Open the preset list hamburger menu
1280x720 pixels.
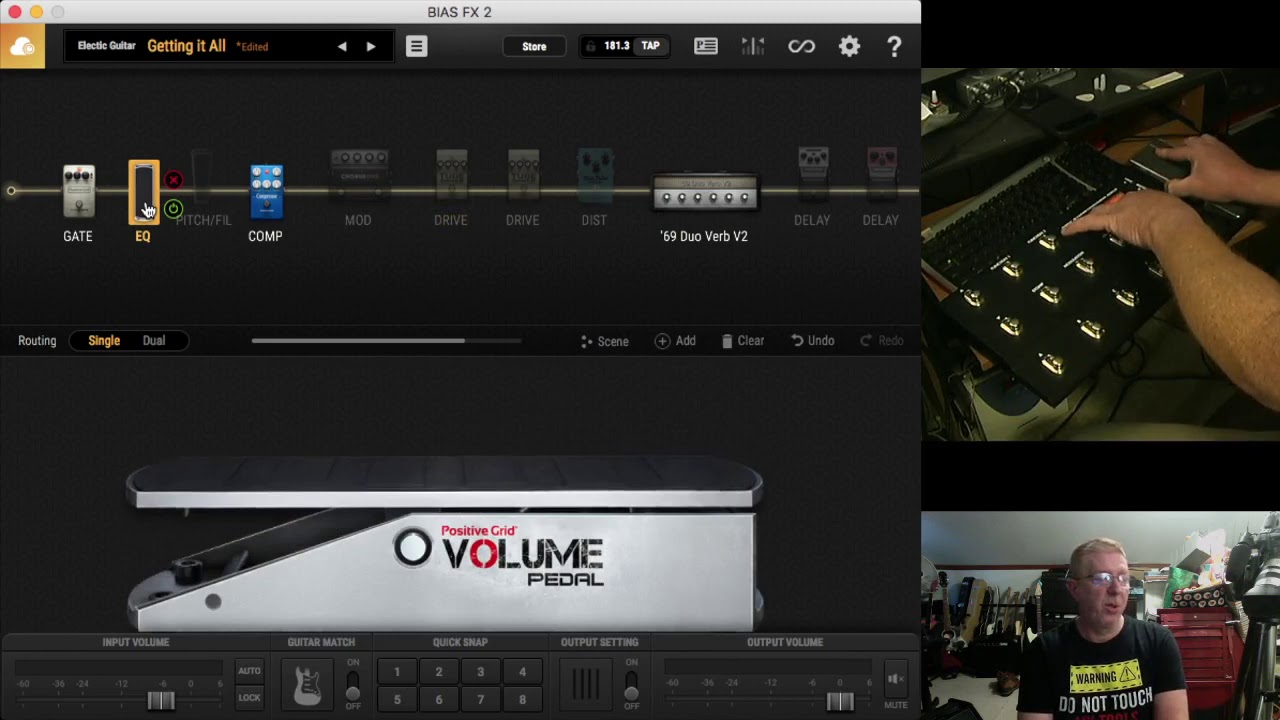(x=416, y=46)
